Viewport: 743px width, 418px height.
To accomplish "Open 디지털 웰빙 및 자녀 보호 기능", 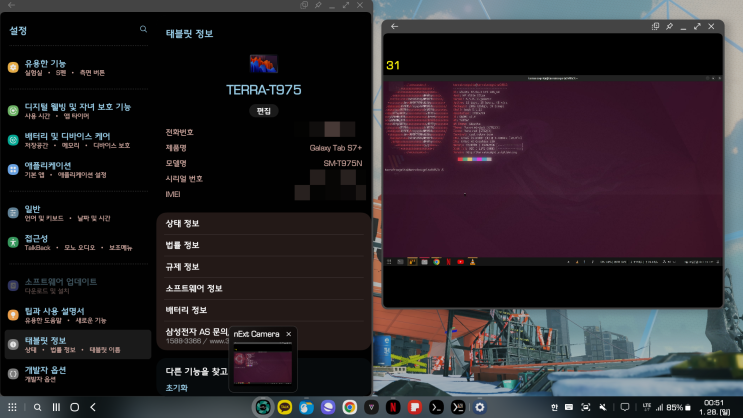I will 78,111.
